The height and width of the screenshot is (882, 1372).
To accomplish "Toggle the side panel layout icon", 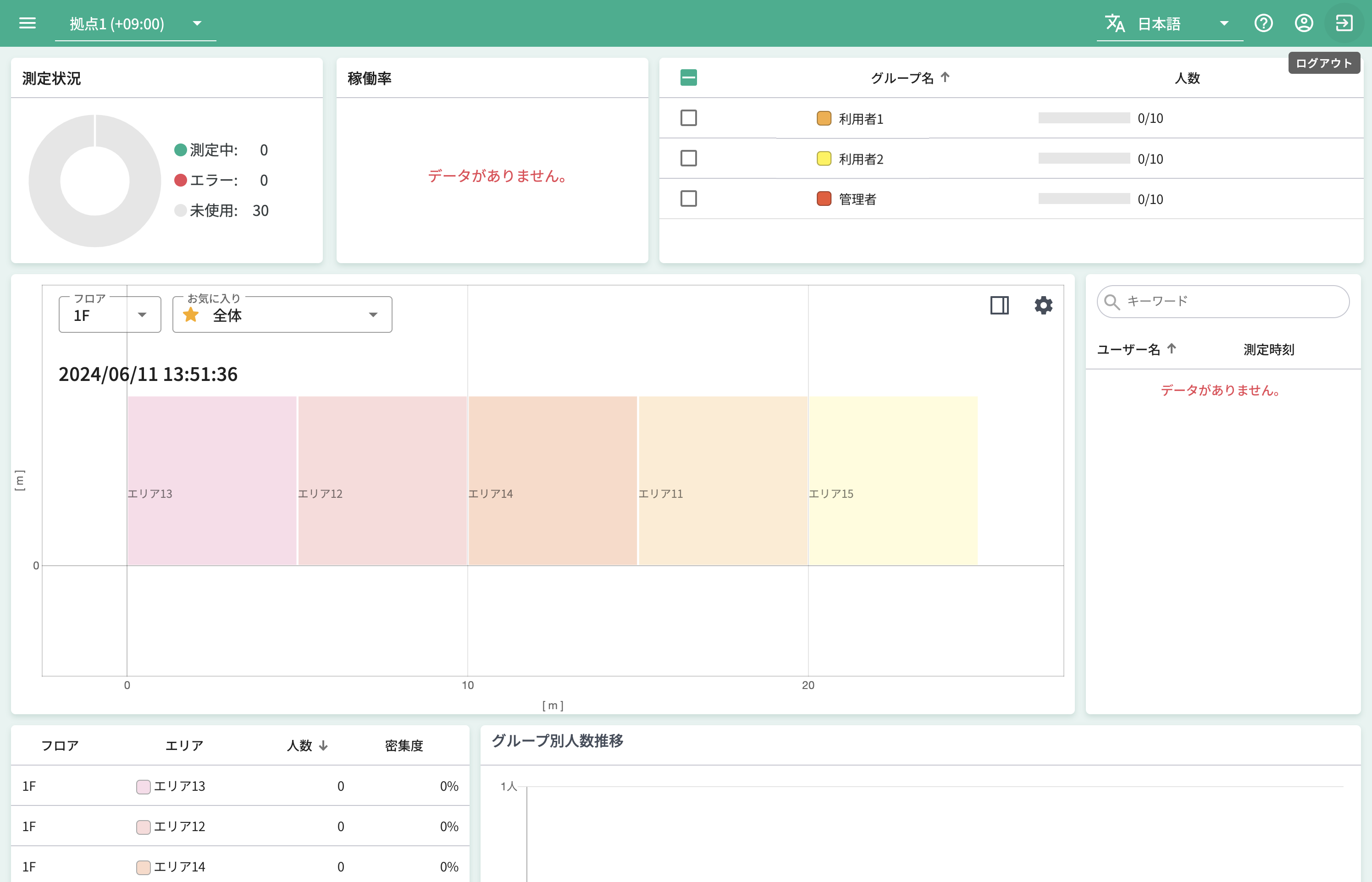I will [x=999, y=305].
